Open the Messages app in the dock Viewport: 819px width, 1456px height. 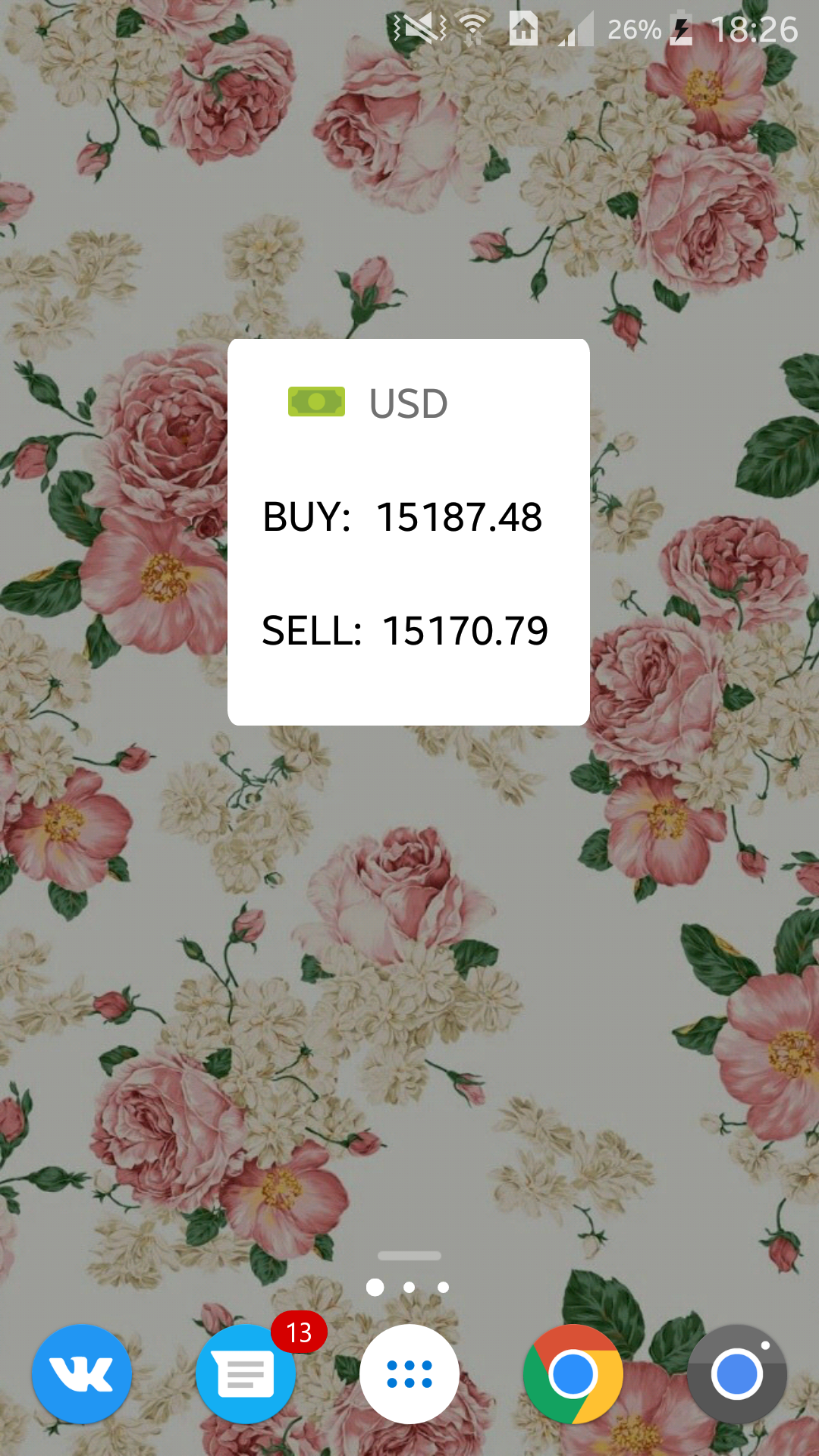[x=245, y=1375]
